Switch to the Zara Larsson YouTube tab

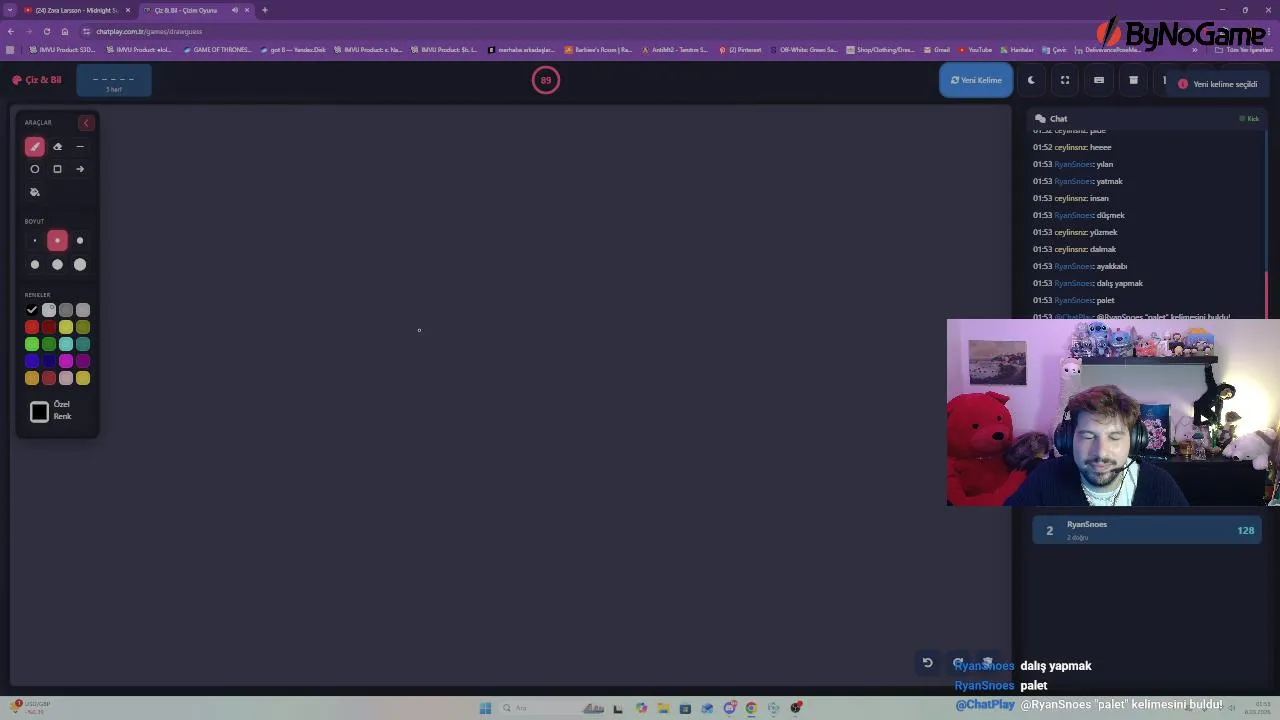click(x=77, y=10)
